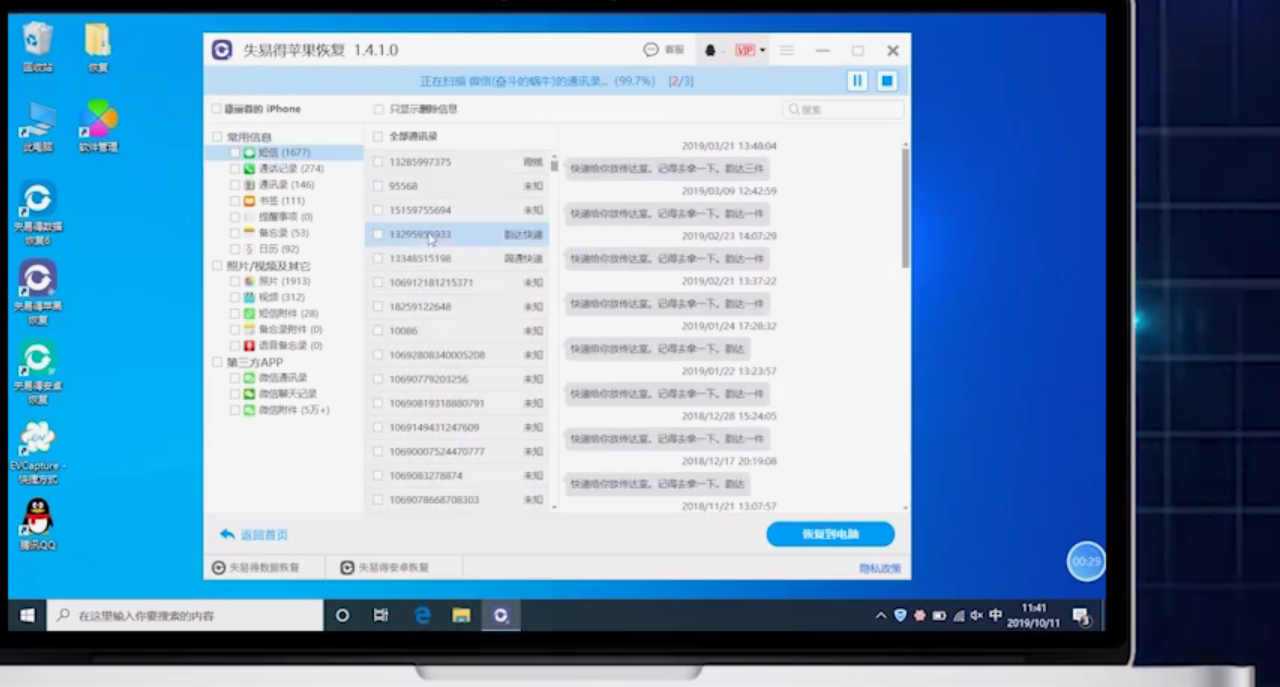1280x687 pixels.
Task: Select the 视频 (312) video icon
Action: tap(249, 298)
